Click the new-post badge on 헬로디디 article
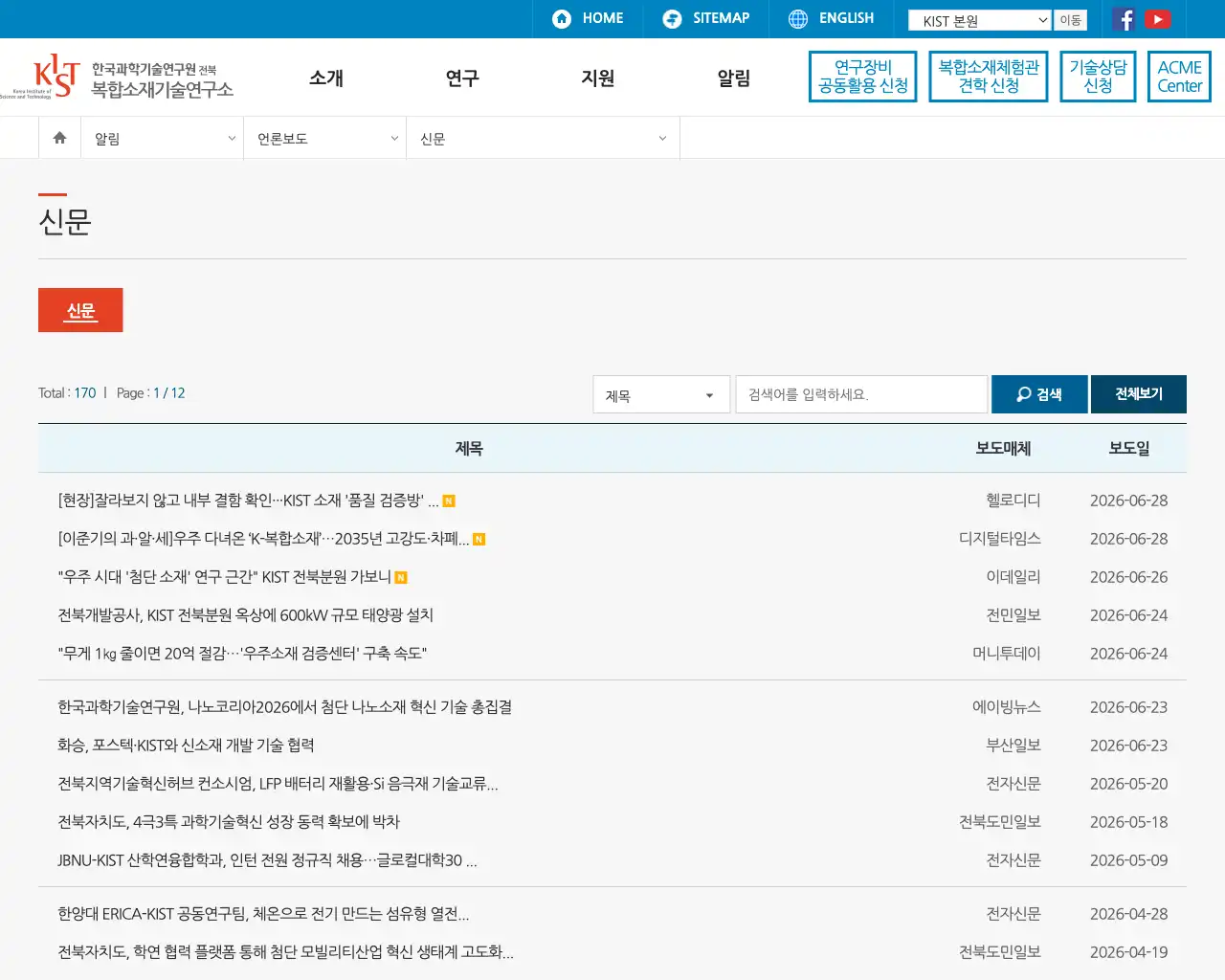The width and height of the screenshot is (1225, 980). coord(449,501)
